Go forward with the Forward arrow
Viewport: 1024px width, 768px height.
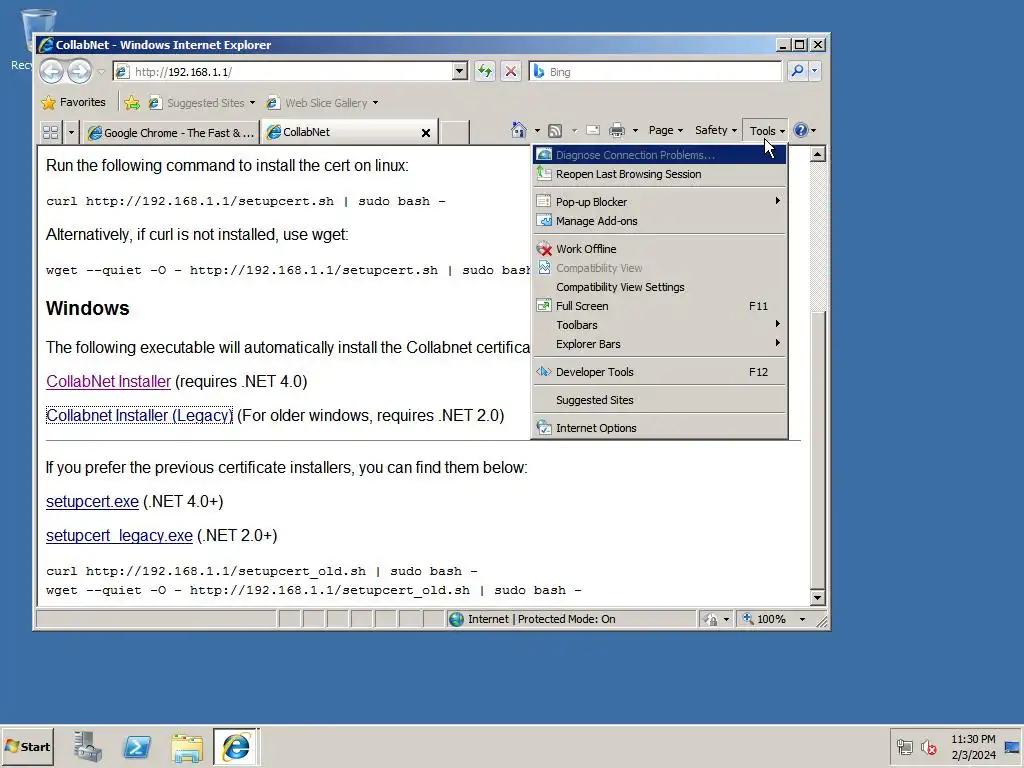(x=80, y=71)
